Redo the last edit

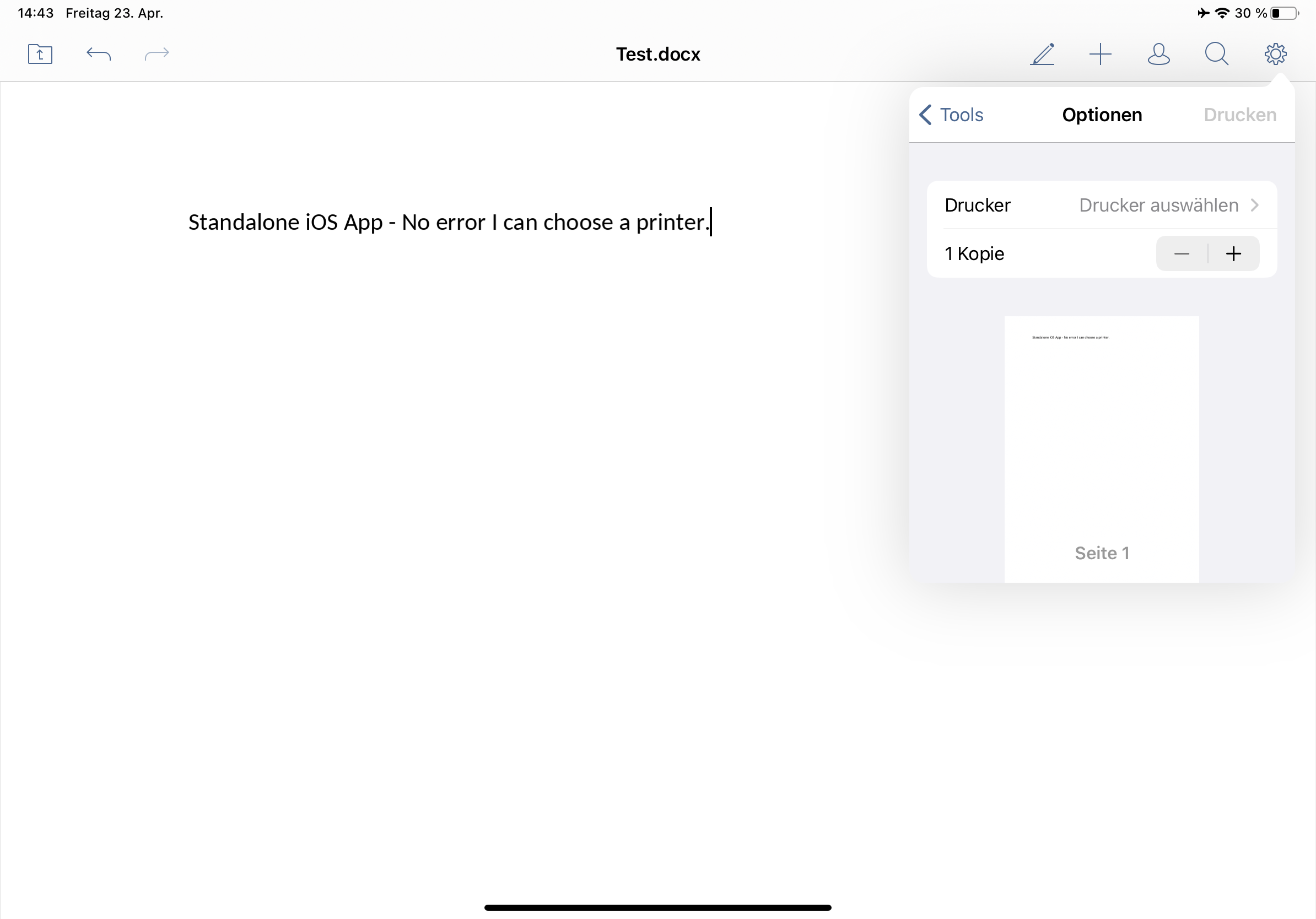tap(157, 55)
